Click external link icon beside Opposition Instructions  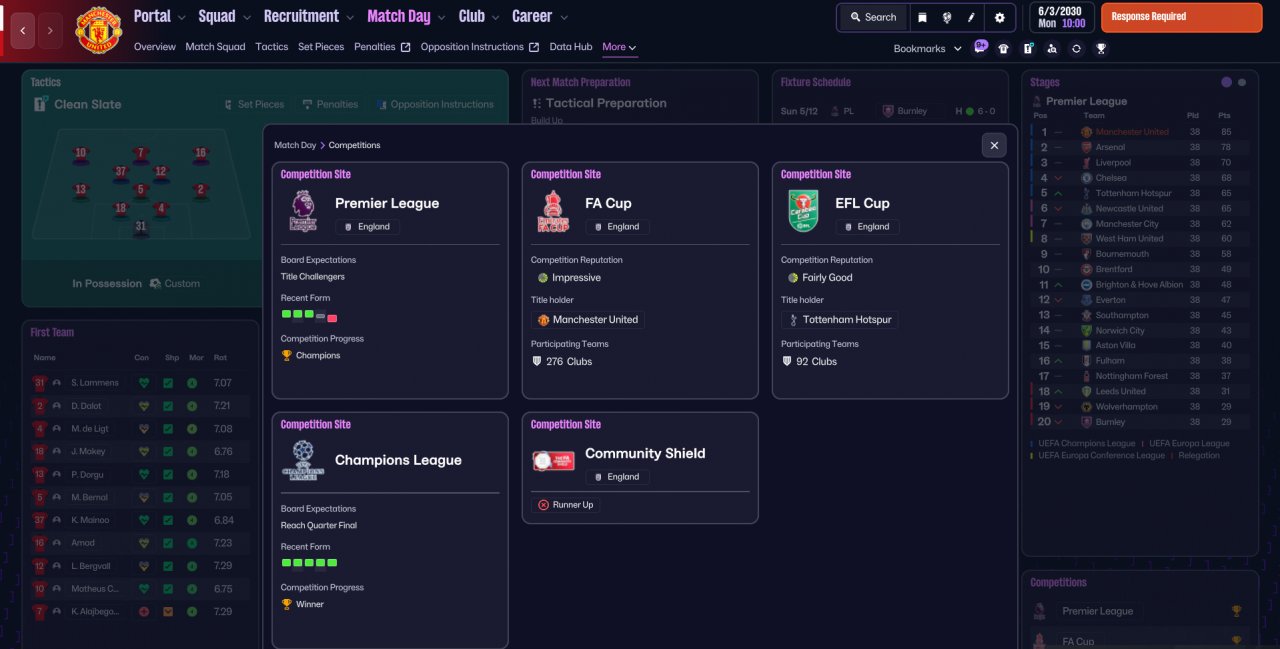(x=534, y=47)
